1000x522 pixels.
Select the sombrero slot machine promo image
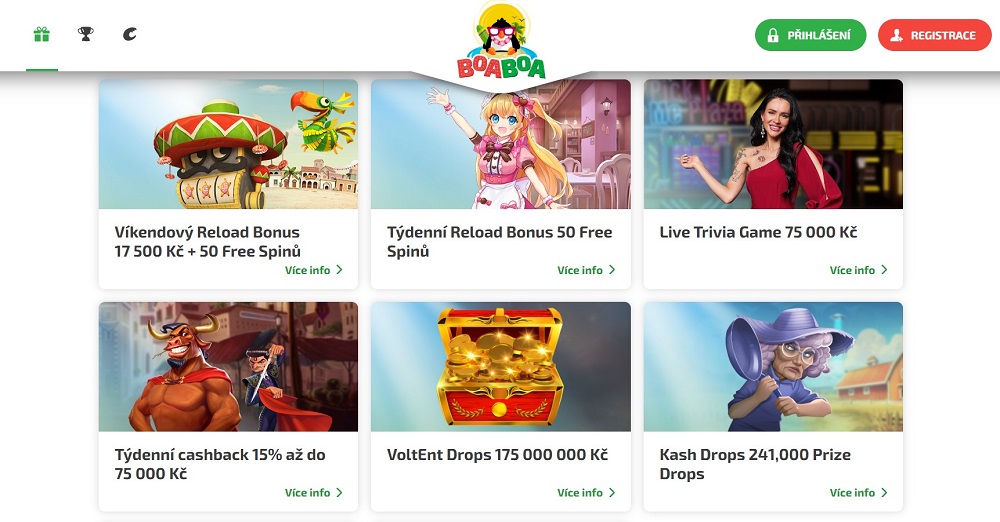click(228, 144)
